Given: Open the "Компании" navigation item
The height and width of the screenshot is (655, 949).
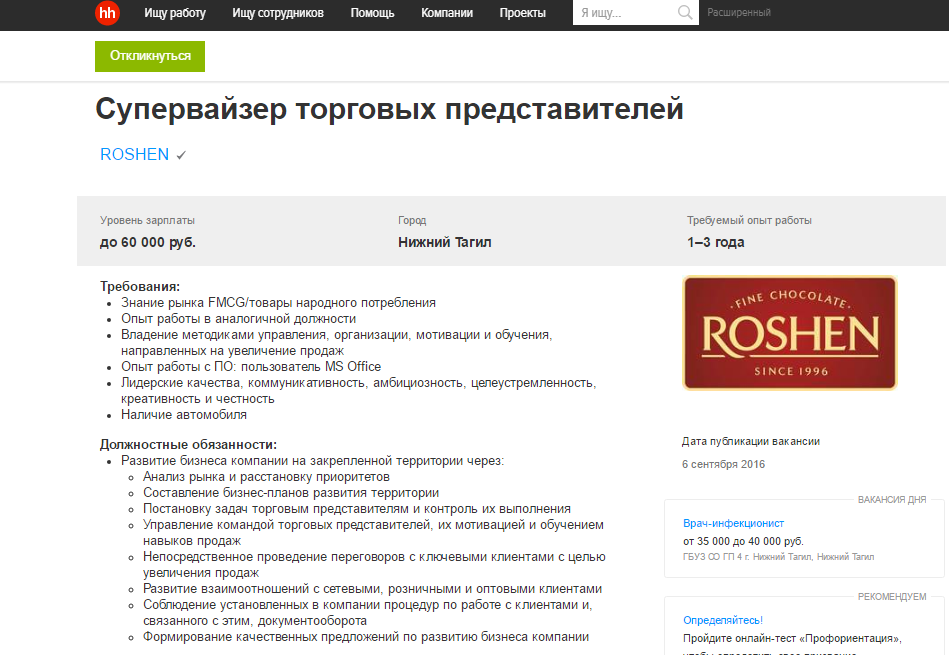Looking at the screenshot, I should 447,13.
